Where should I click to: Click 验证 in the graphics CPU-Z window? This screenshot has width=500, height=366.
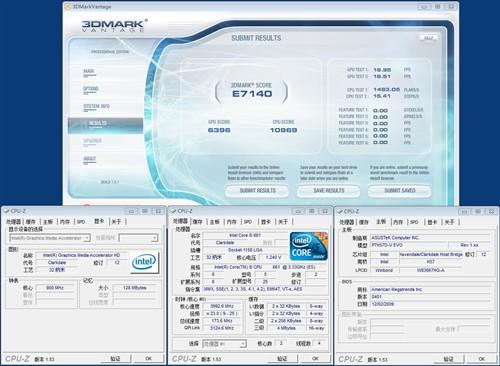115,359
